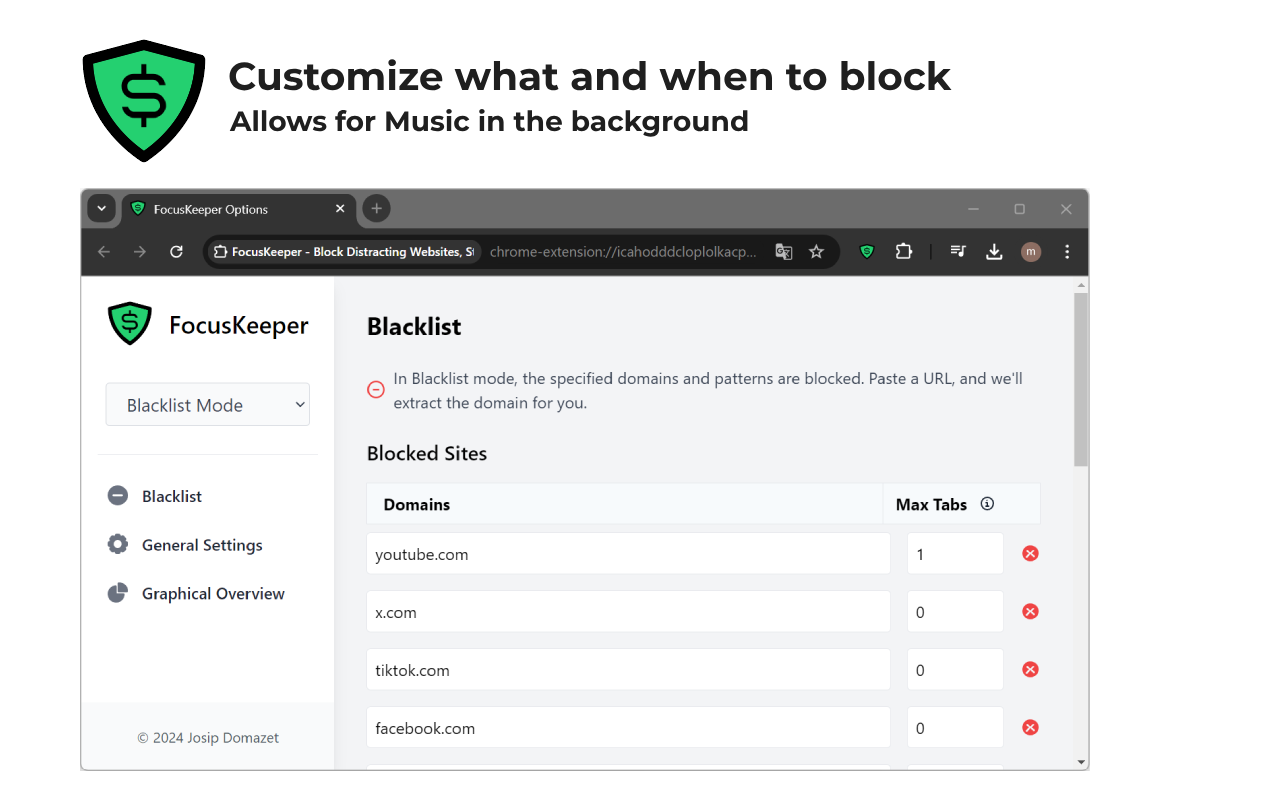This screenshot has height=800, width=1280.
Task: Click the Blacklist minus-circle icon
Action: click(117, 495)
